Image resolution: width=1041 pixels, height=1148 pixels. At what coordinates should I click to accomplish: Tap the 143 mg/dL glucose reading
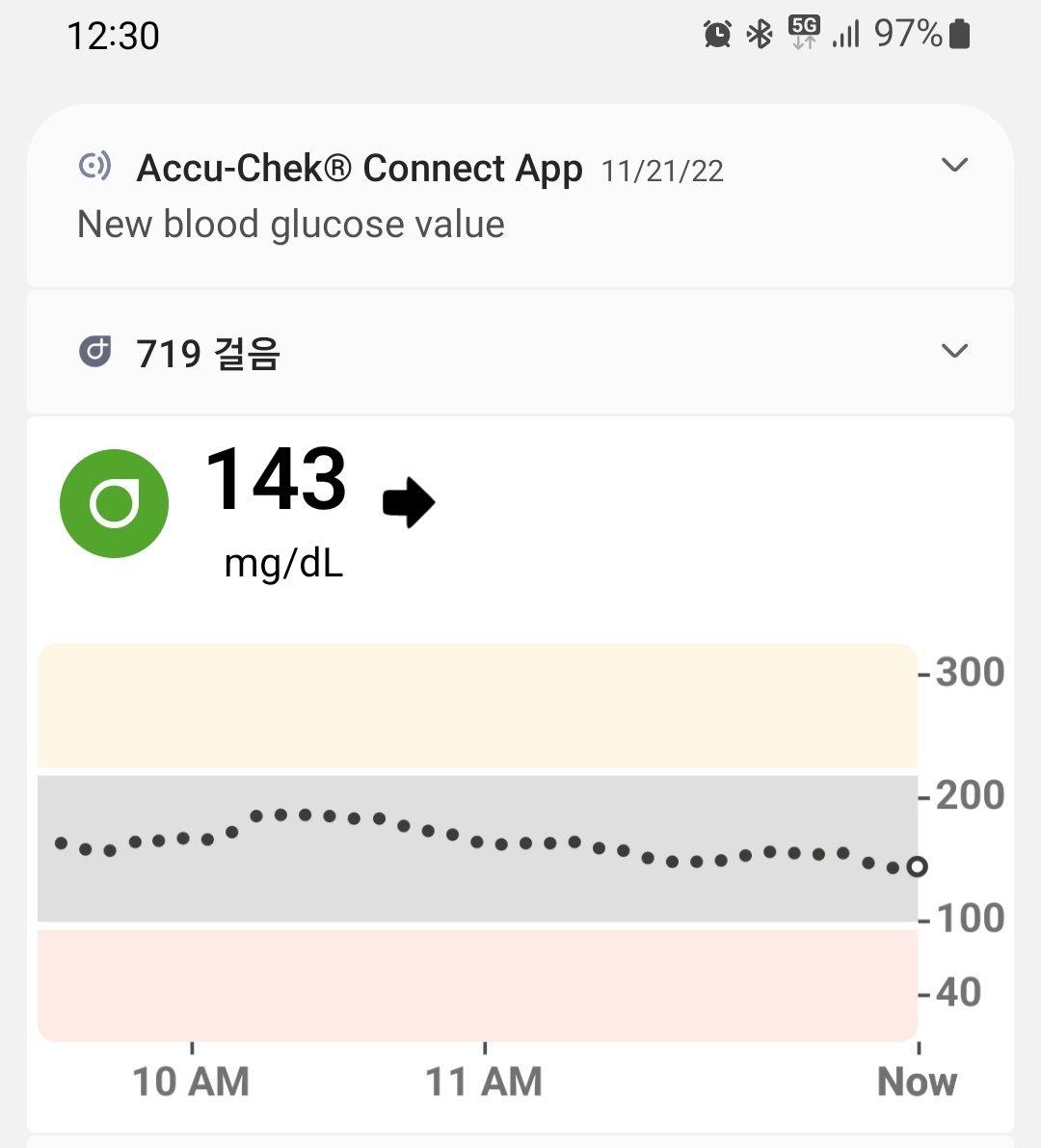click(x=277, y=510)
